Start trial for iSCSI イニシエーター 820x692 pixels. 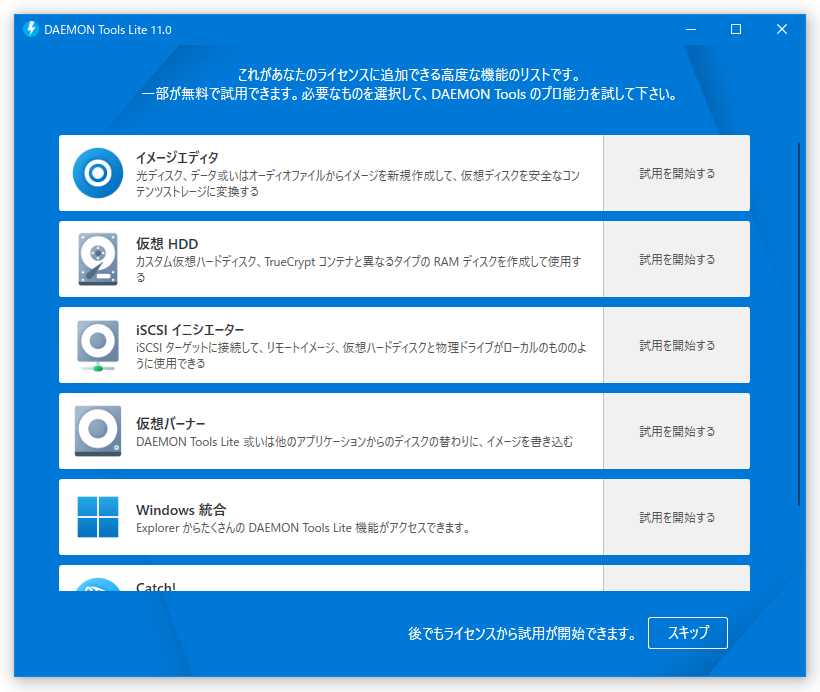pyautogui.click(x=676, y=345)
